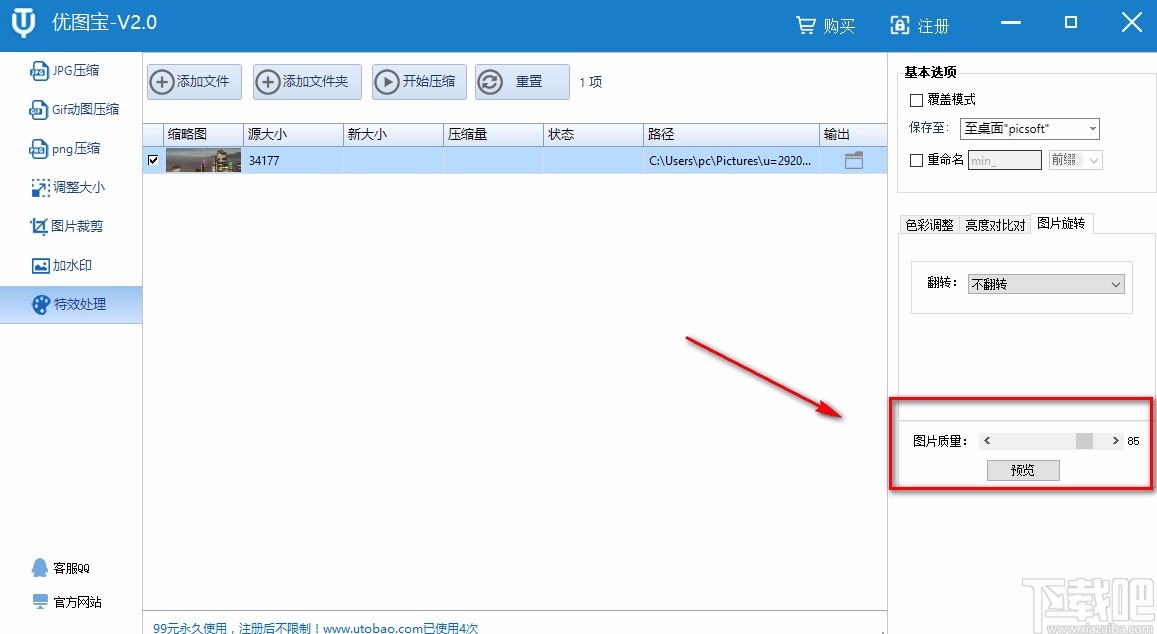Click the 预览 preview button
The height and width of the screenshot is (634, 1157).
[1023, 469]
